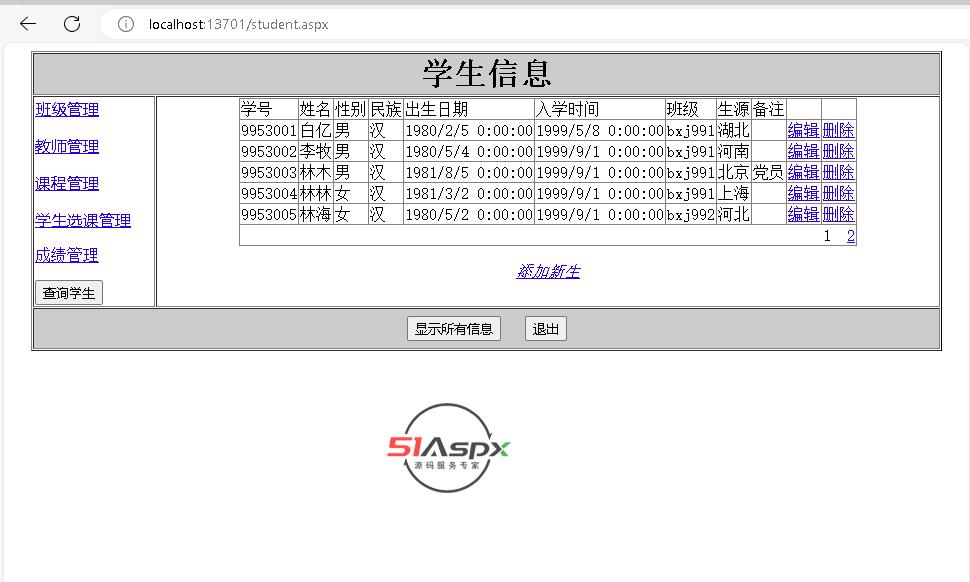Click the 查询学生 button
The image size is (970, 582).
click(x=69, y=293)
